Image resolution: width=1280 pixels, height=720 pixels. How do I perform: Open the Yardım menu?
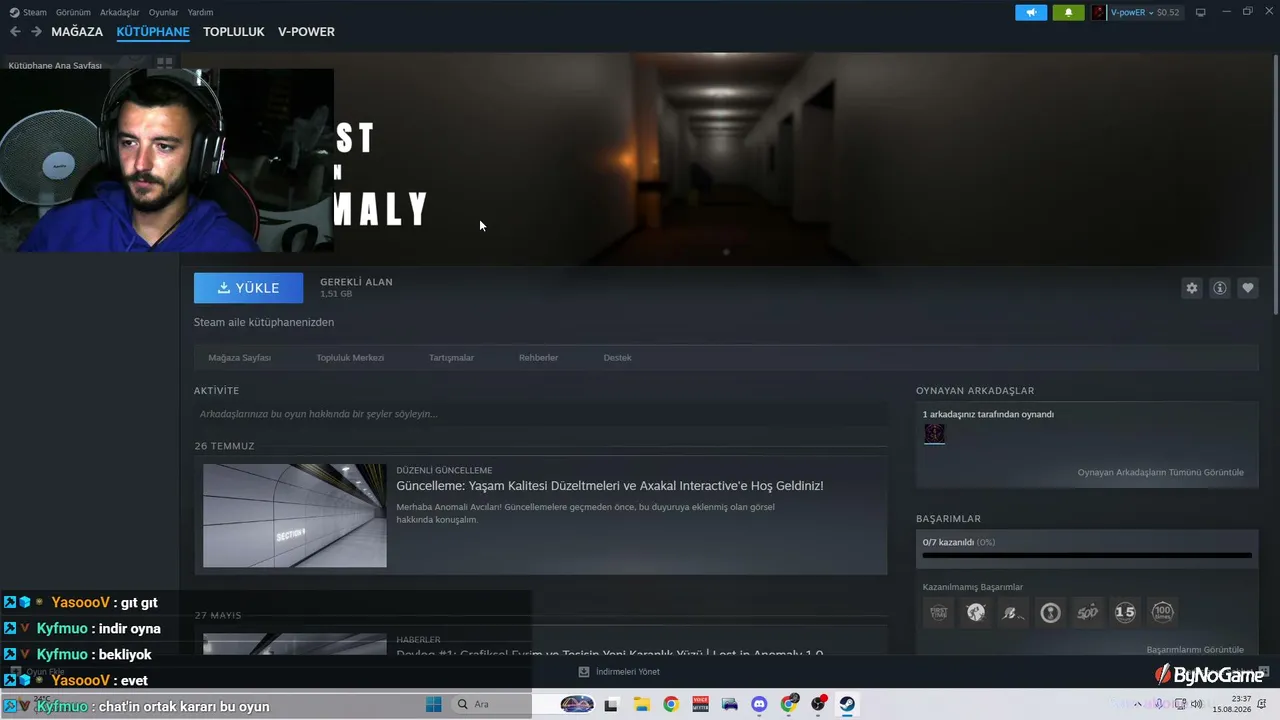(201, 13)
